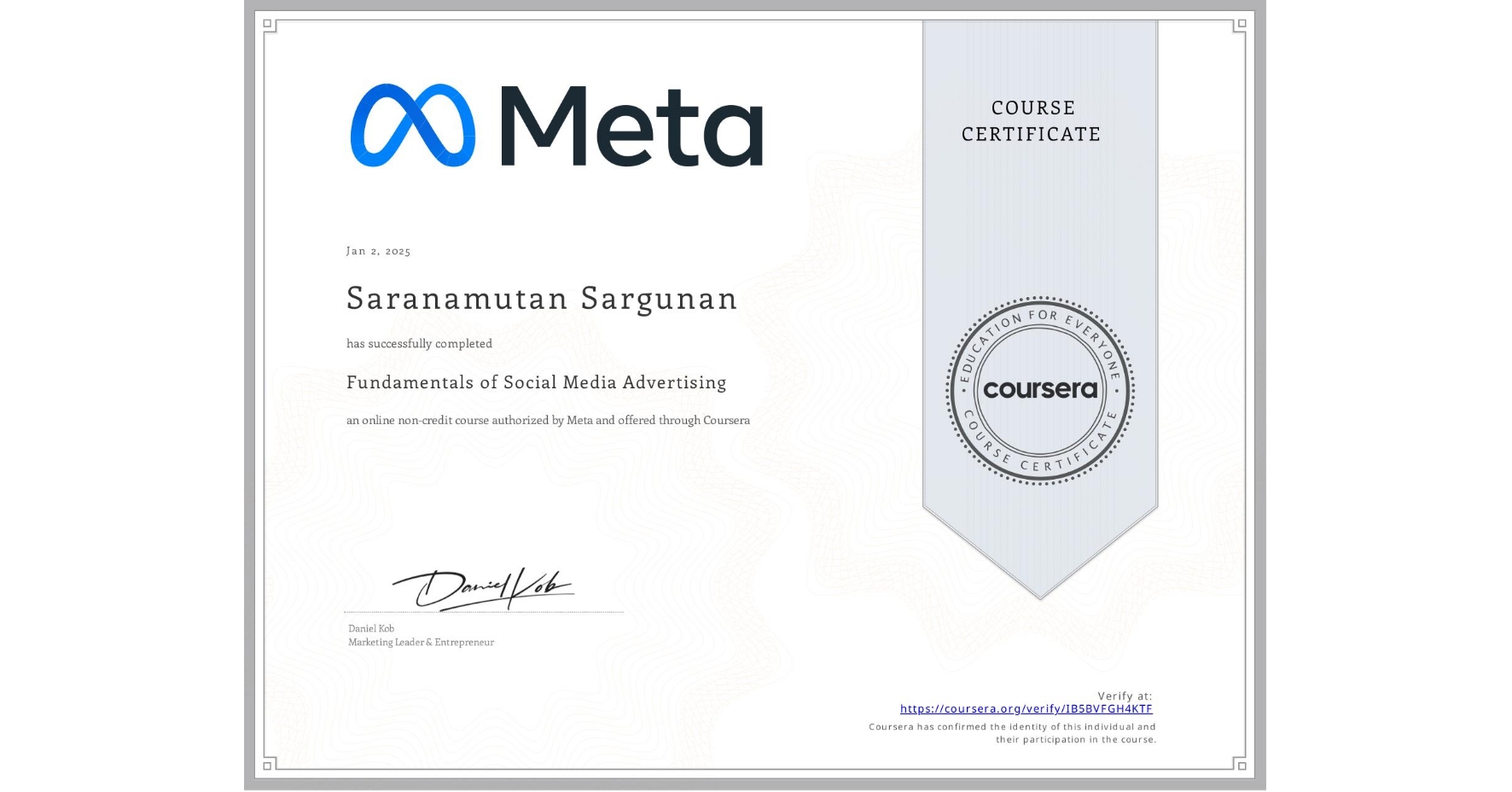
Task: Click the course title Fundamentals of Social Media Advertising
Action: tap(536, 382)
